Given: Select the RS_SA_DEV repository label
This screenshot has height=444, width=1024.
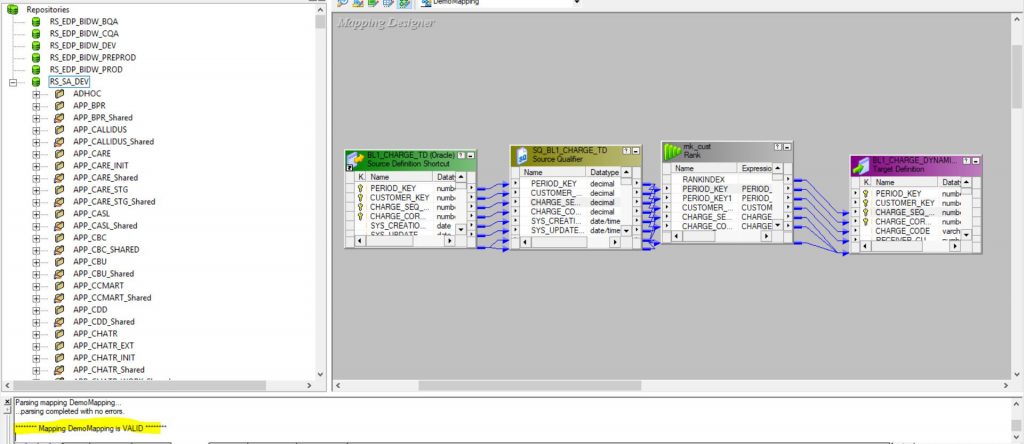Looking at the screenshot, I should [69, 82].
